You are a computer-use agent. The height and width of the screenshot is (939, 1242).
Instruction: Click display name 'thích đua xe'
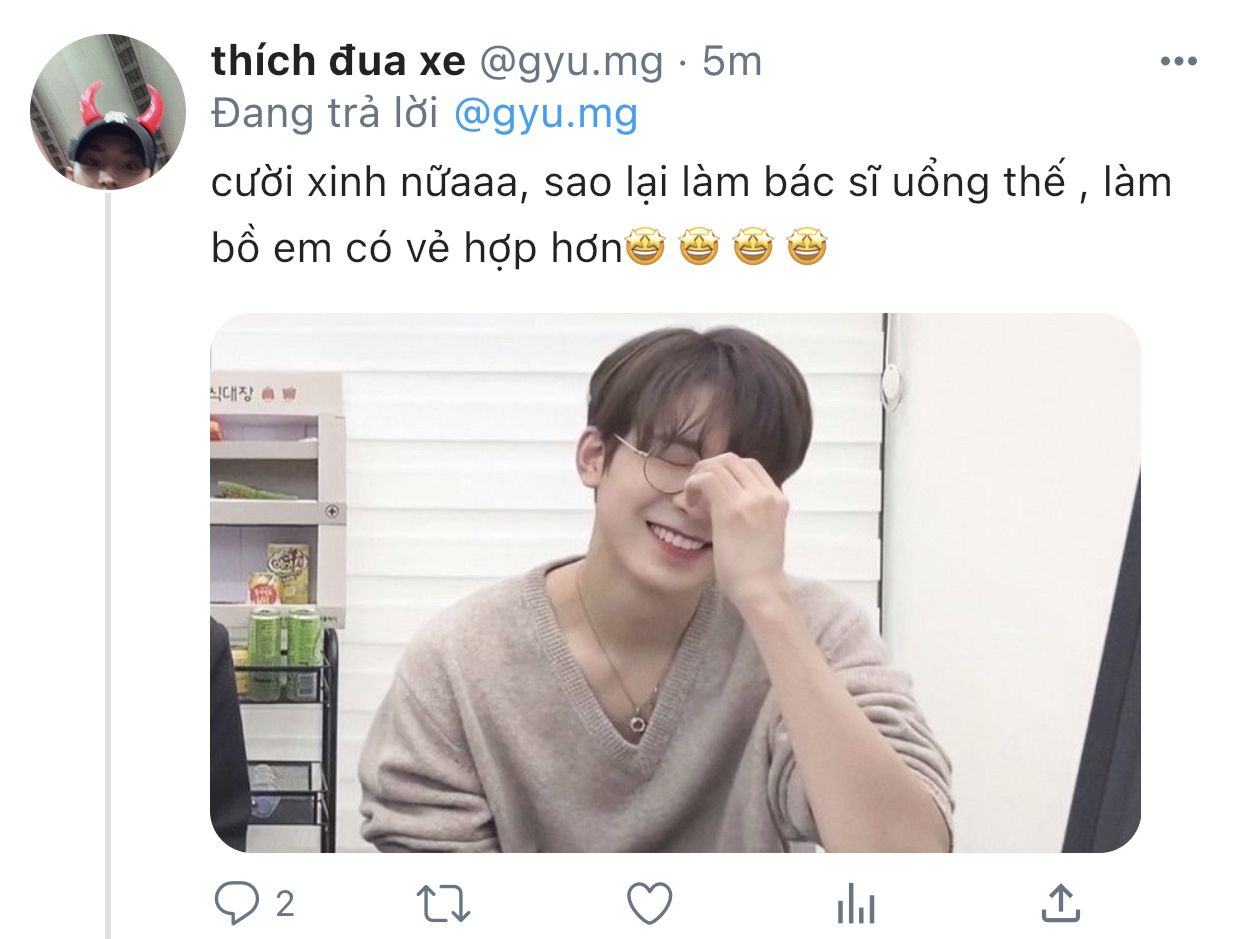click(x=338, y=62)
